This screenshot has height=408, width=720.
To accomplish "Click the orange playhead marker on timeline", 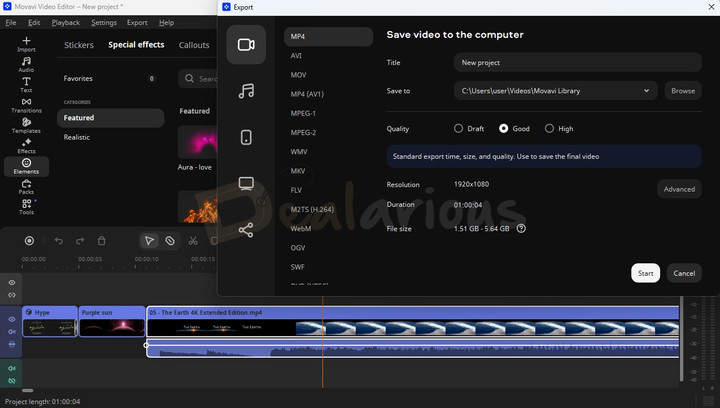I will click(x=322, y=342).
